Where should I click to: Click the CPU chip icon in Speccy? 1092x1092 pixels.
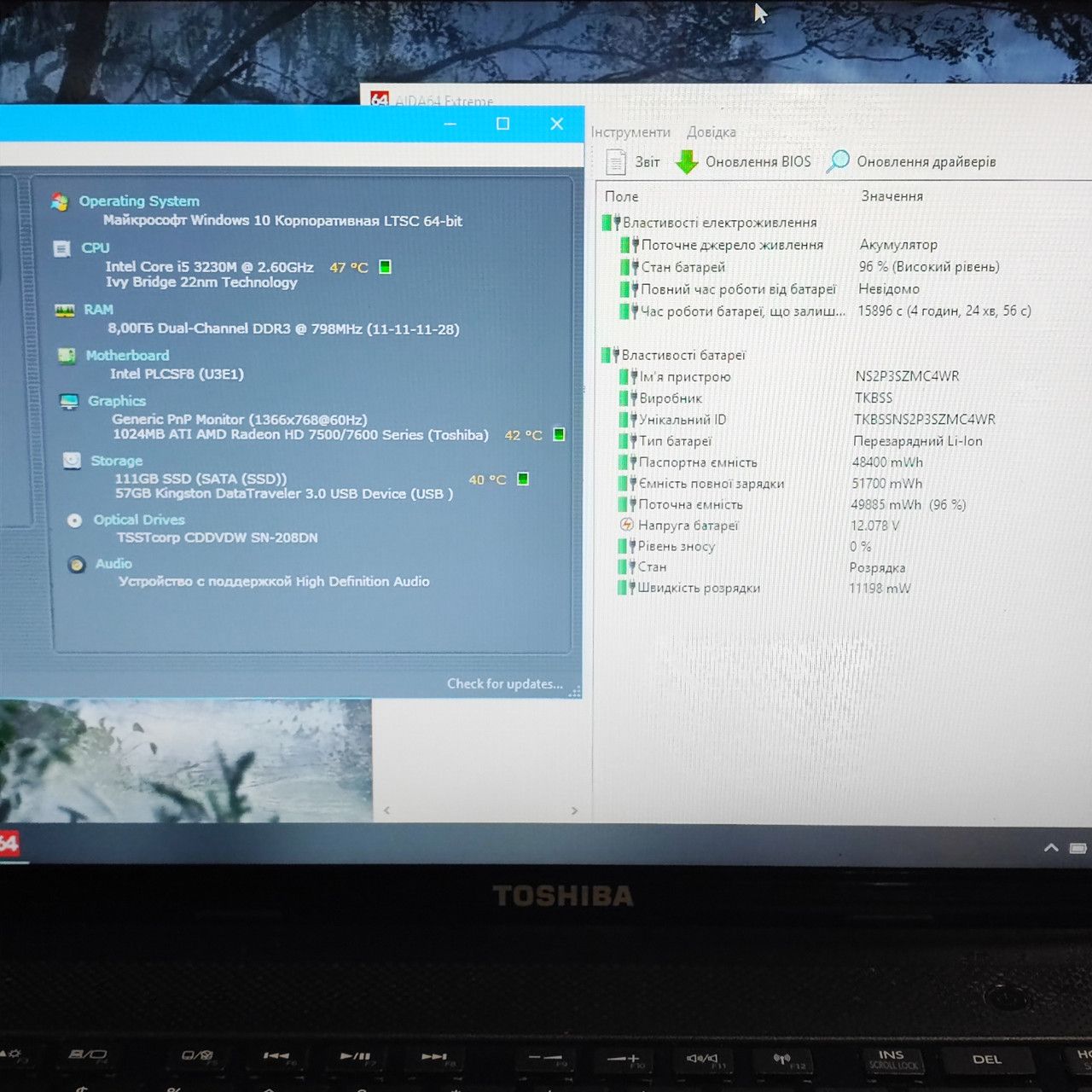pos(61,248)
